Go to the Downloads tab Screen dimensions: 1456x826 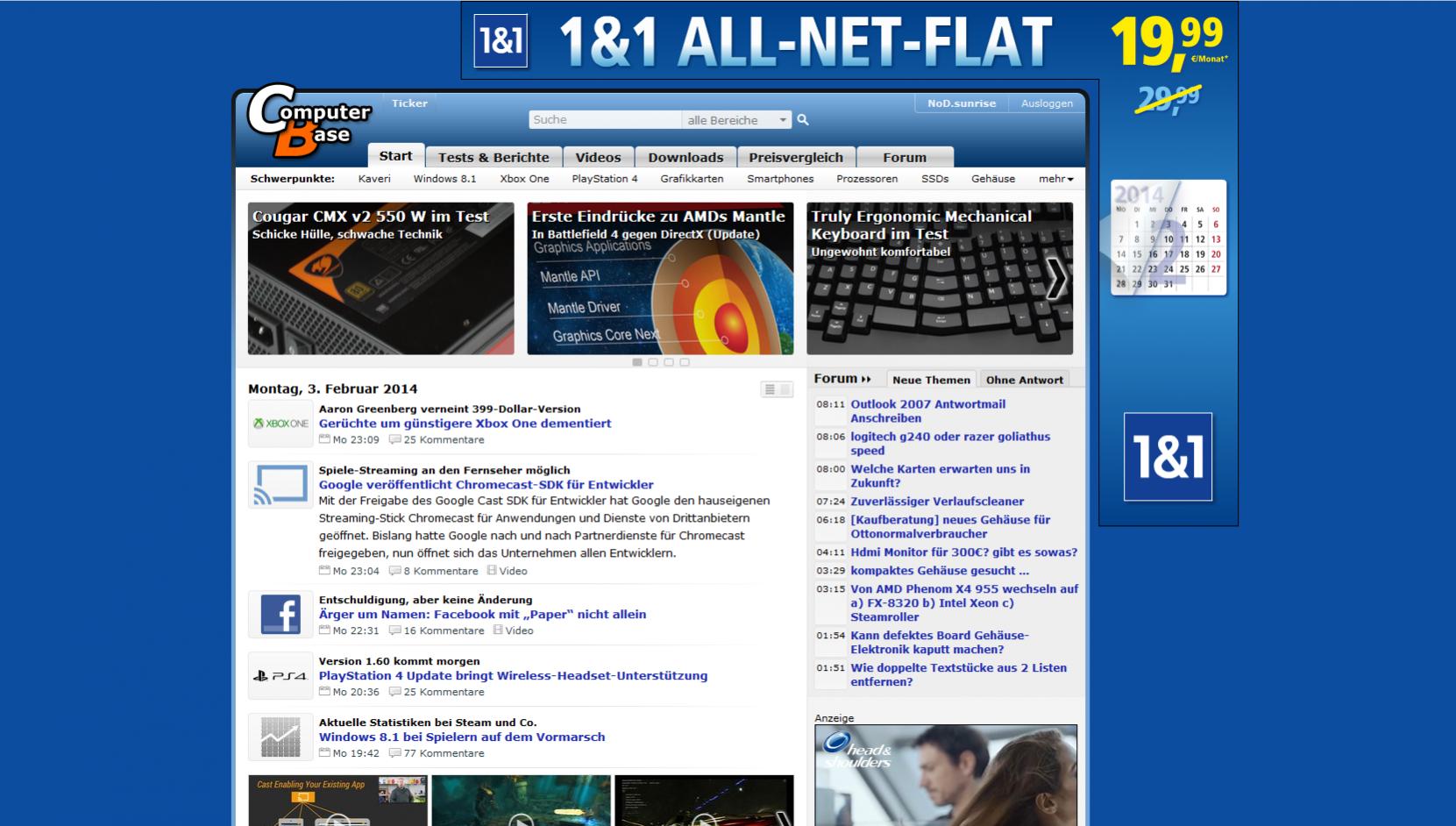(x=685, y=157)
